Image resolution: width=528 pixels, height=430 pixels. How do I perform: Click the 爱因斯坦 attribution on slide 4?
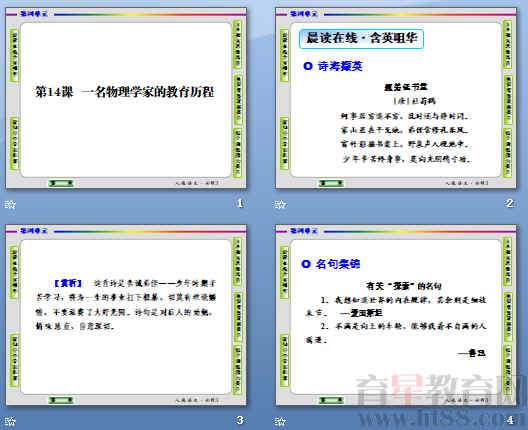[361, 313]
